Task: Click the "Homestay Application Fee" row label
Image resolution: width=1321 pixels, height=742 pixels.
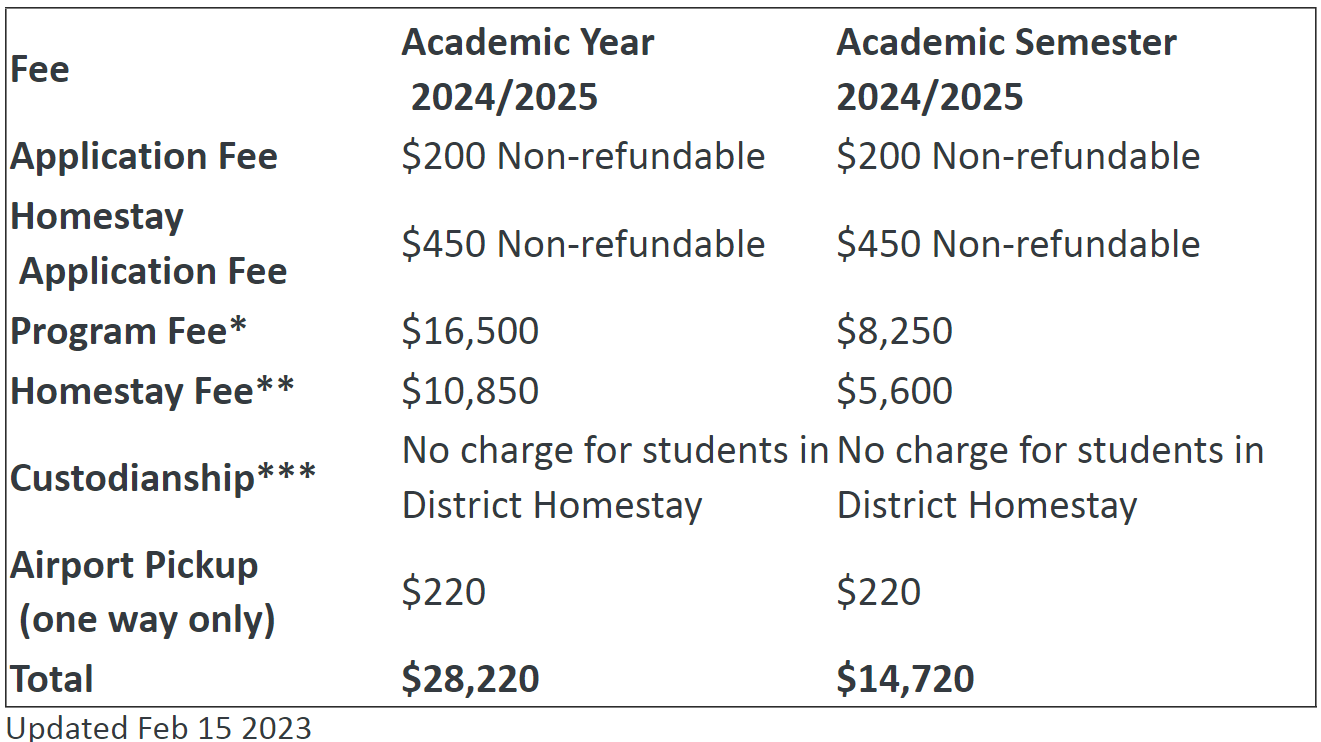Action: (x=149, y=244)
